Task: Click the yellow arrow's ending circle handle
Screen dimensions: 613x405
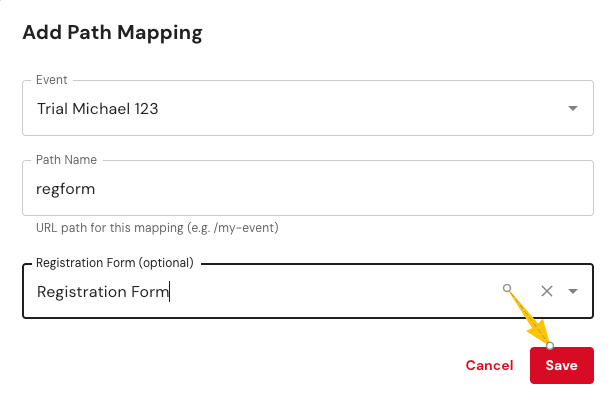Action: click(x=550, y=345)
